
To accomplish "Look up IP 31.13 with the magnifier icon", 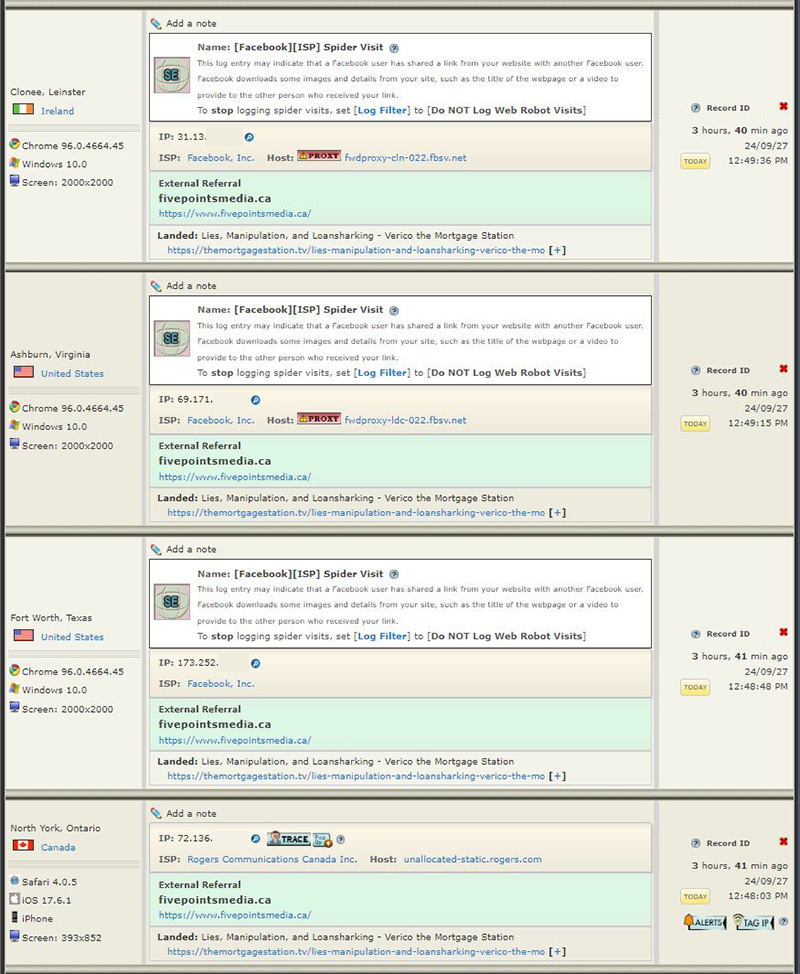I will click(249, 137).
